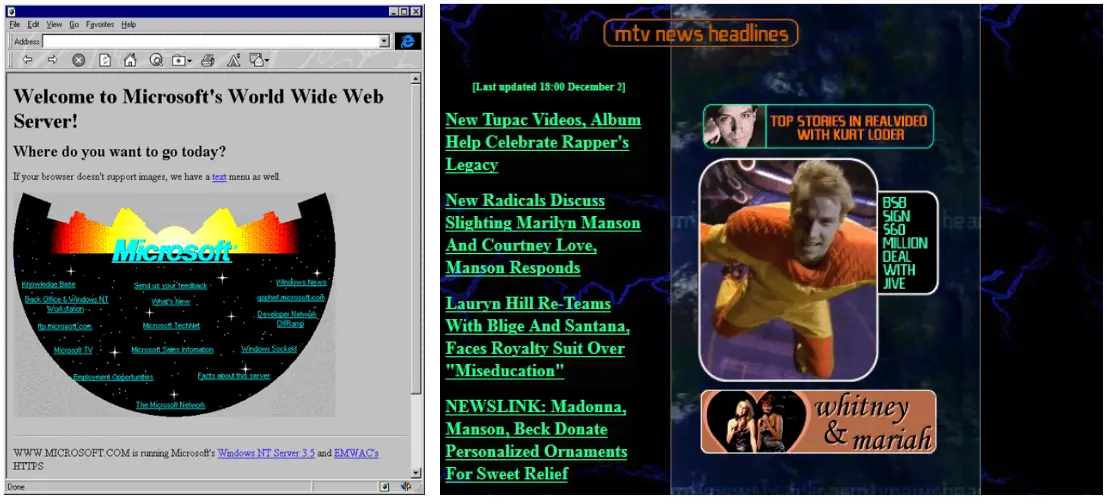Open the What's New link

coord(171,302)
